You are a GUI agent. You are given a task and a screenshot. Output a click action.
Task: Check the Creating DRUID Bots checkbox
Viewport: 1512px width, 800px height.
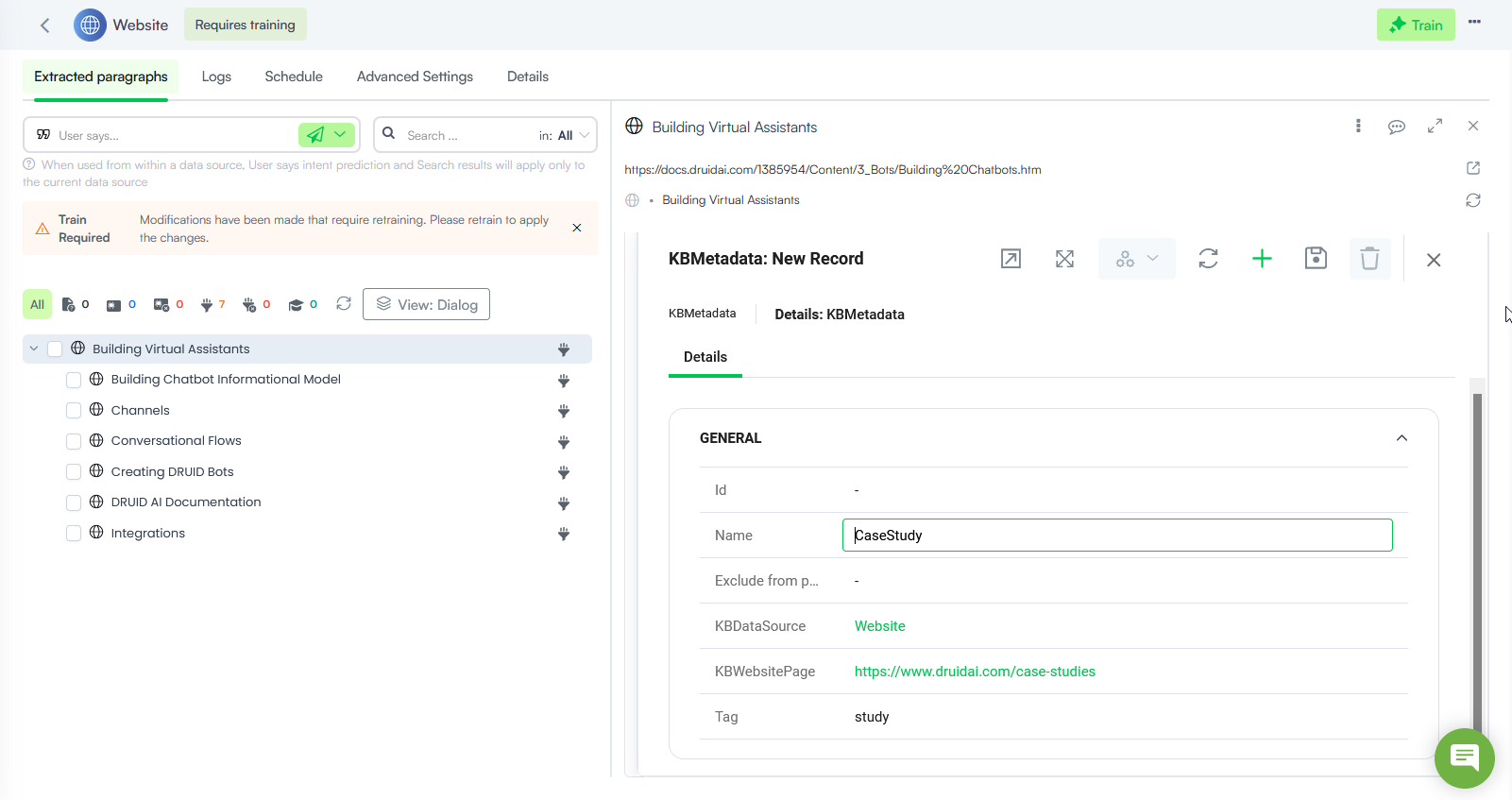point(74,471)
